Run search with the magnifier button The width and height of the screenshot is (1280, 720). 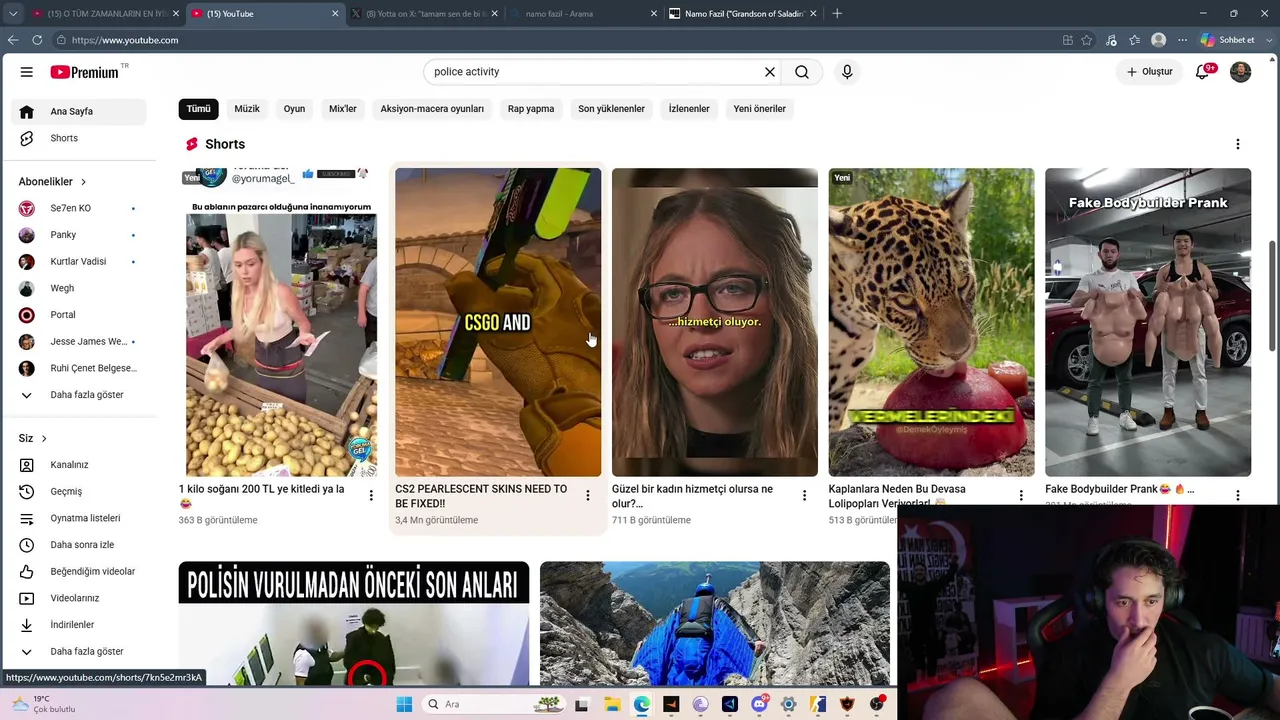pyautogui.click(x=802, y=72)
